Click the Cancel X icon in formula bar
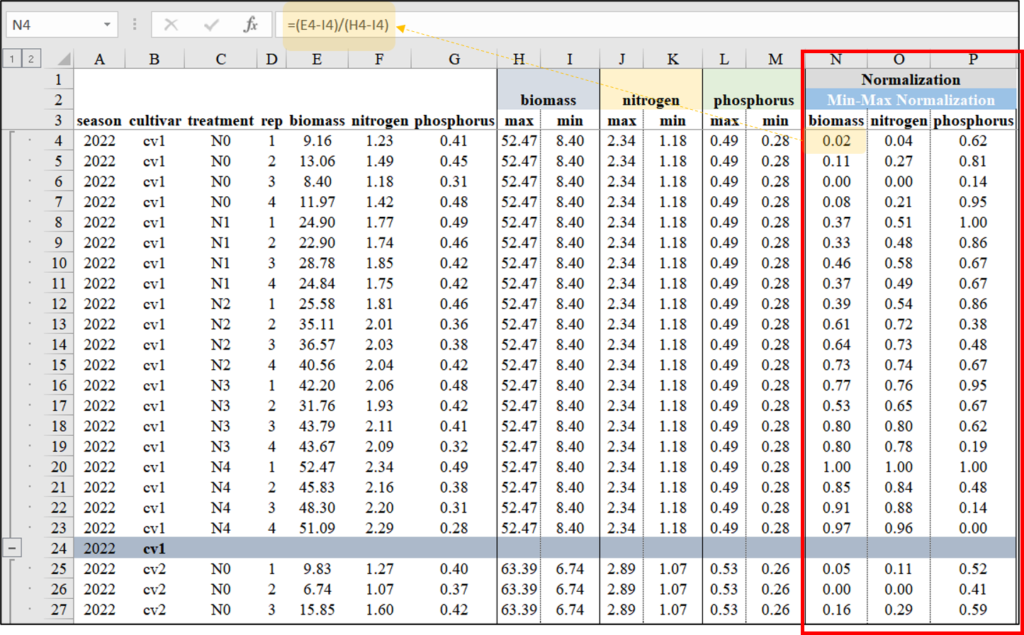 pos(172,25)
